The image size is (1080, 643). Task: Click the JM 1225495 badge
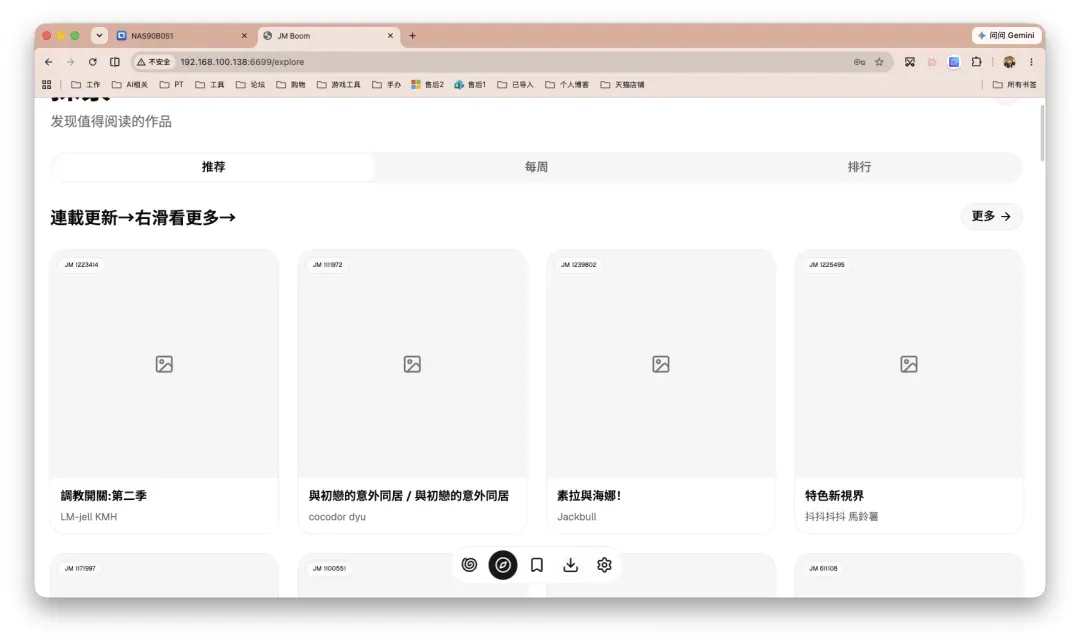click(827, 264)
